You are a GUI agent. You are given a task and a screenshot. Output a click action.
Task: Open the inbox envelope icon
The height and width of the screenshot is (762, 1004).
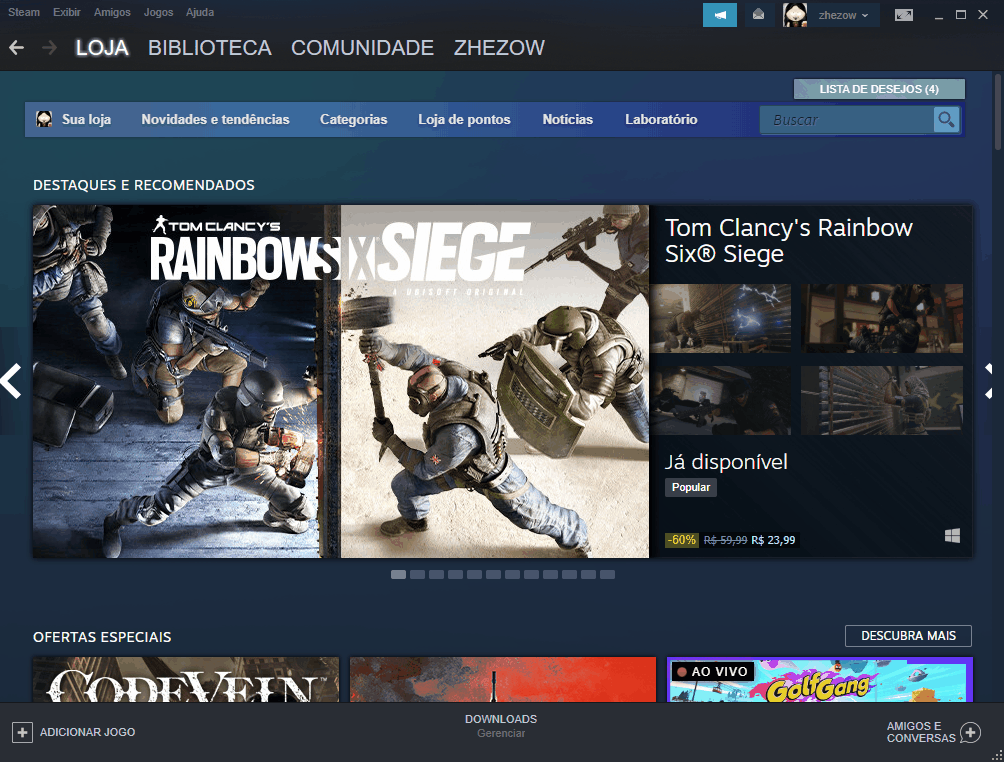(x=759, y=15)
